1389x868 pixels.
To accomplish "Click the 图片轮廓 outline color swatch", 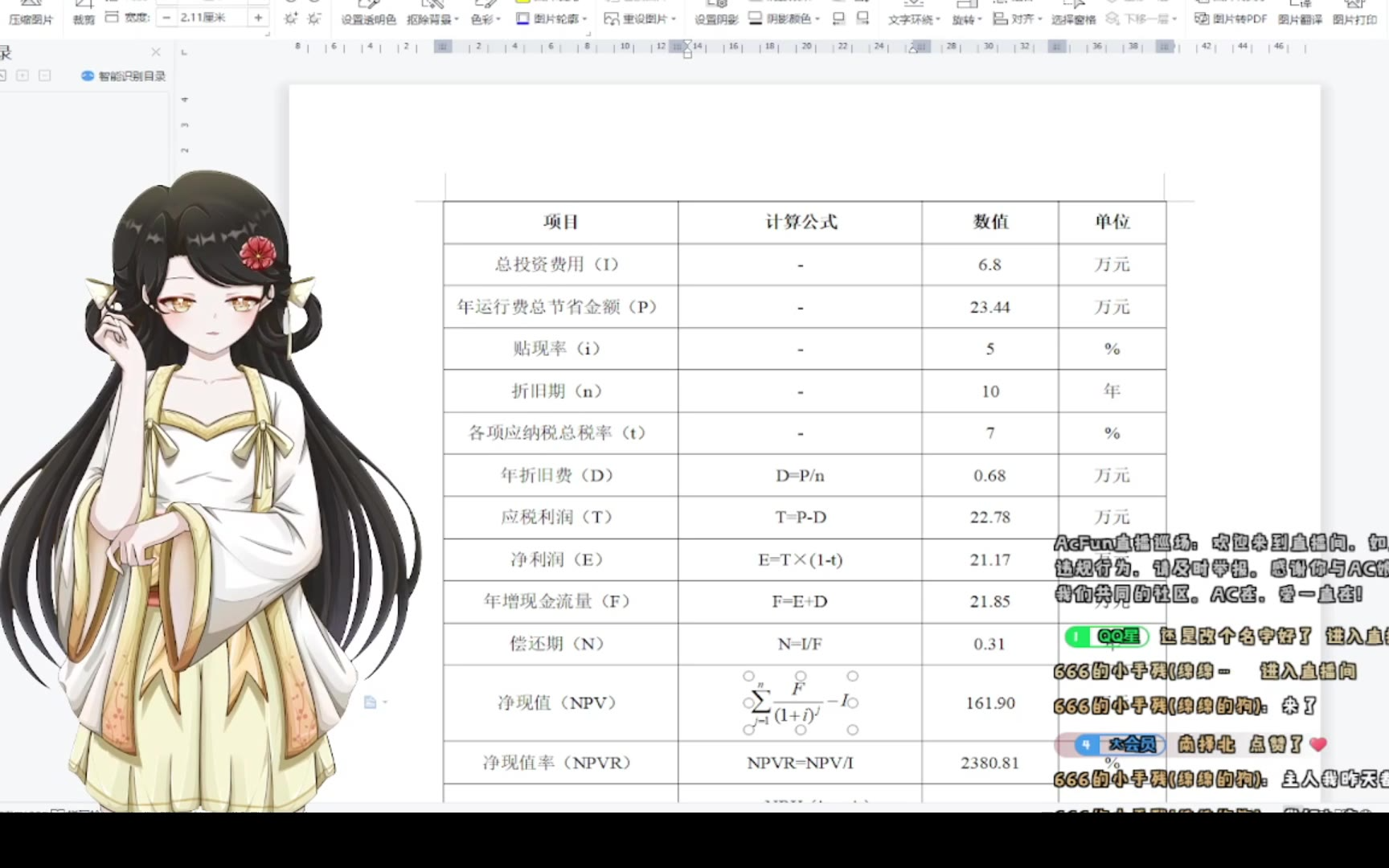I will pos(522,18).
